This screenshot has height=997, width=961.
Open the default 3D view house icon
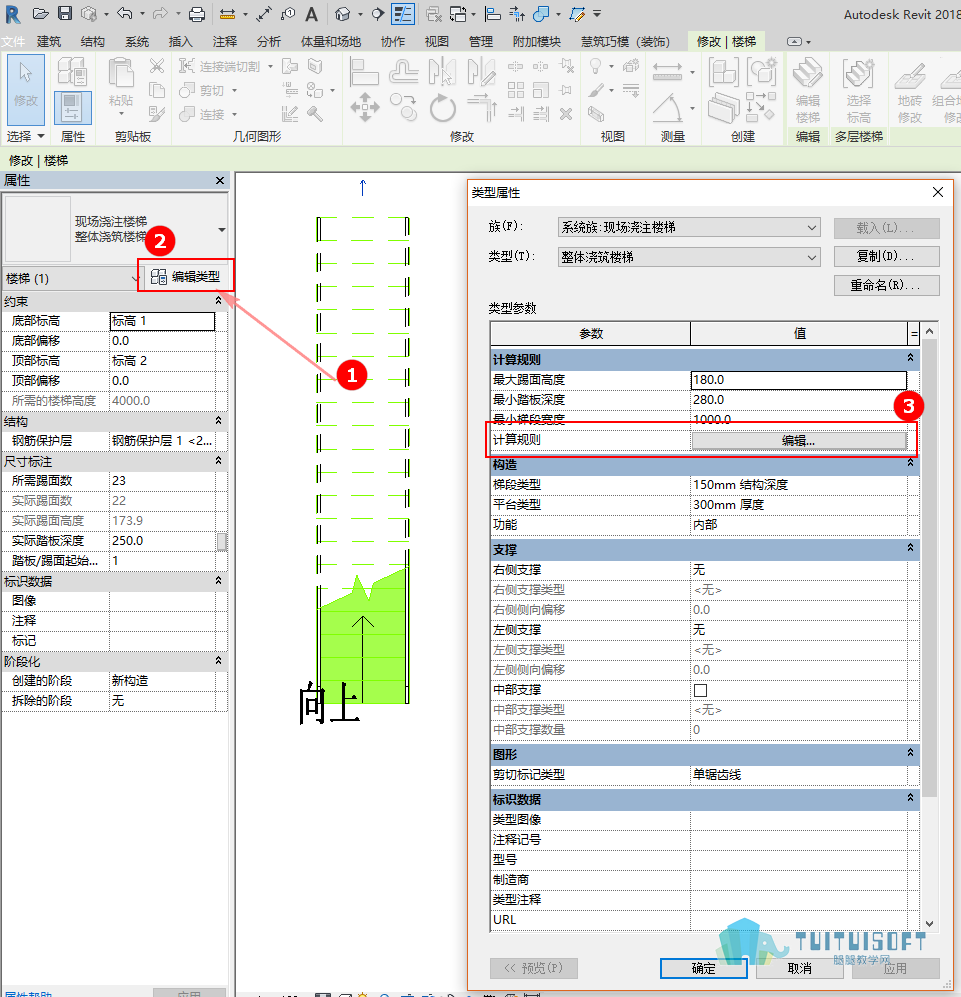pos(342,13)
